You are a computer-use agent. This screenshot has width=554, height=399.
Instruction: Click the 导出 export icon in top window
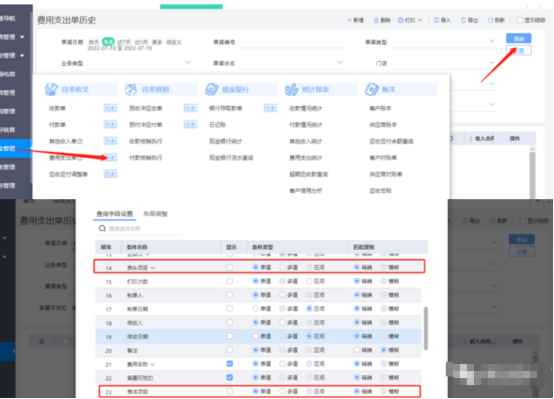pos(464,20)
